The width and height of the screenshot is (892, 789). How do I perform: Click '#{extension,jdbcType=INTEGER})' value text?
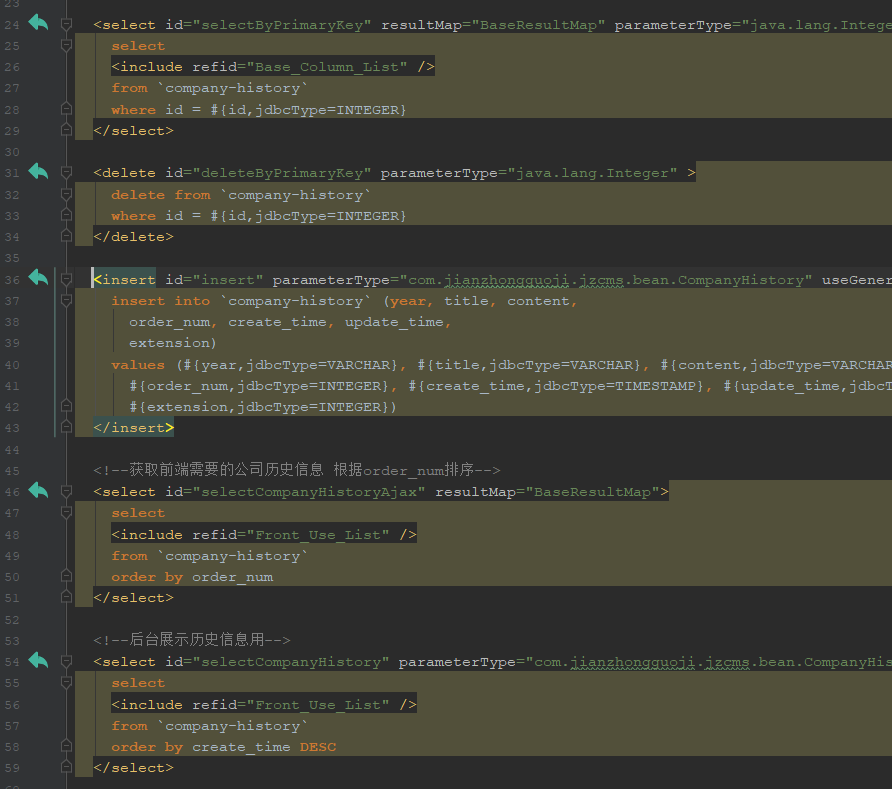pyautogui.click(x=263, y=407)
